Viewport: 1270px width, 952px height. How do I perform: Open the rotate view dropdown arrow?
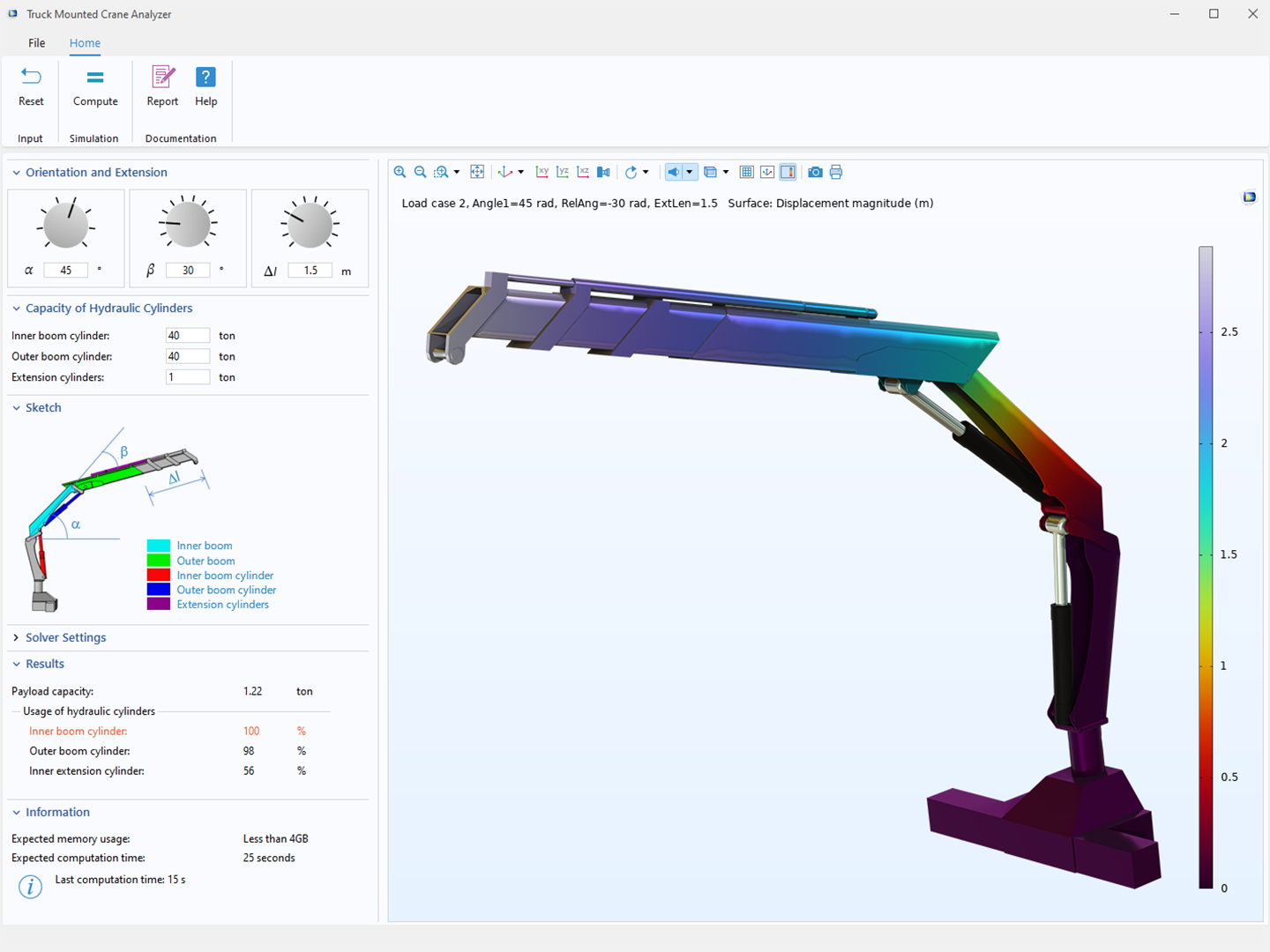coord(646,172)
